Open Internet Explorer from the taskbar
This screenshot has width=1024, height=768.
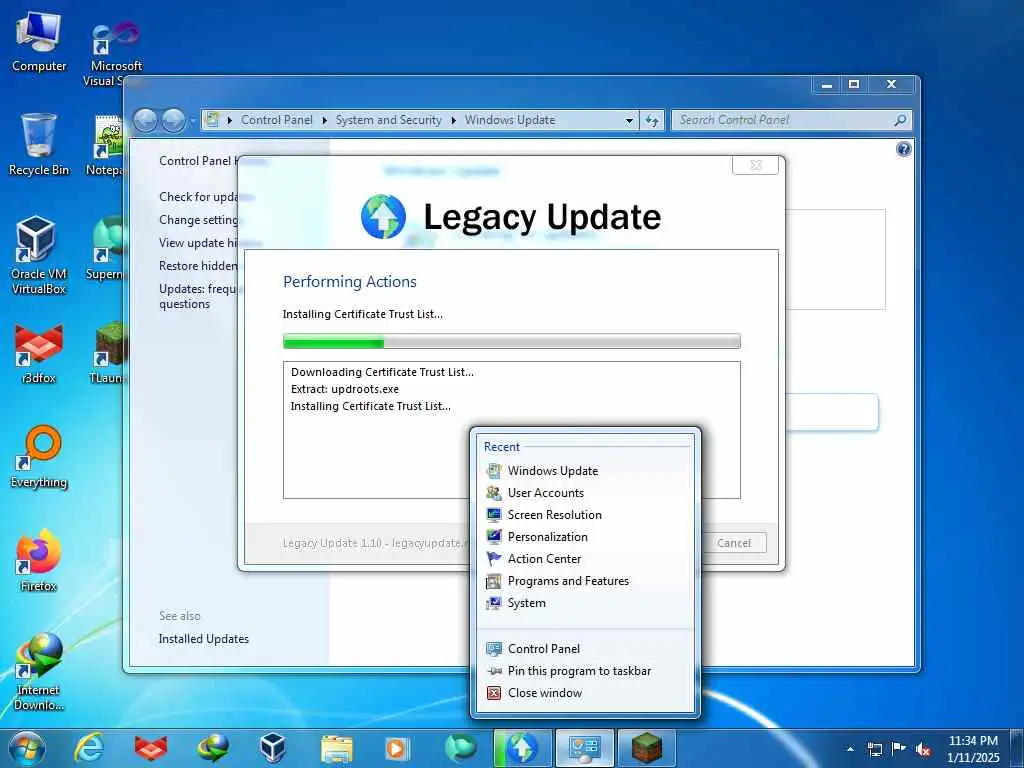(x=88, y=748)
